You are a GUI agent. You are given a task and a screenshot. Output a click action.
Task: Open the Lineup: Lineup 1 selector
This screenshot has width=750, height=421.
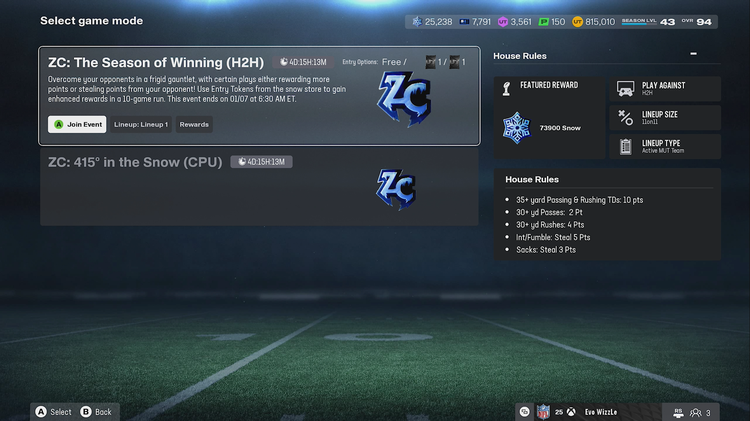(141, 124)
